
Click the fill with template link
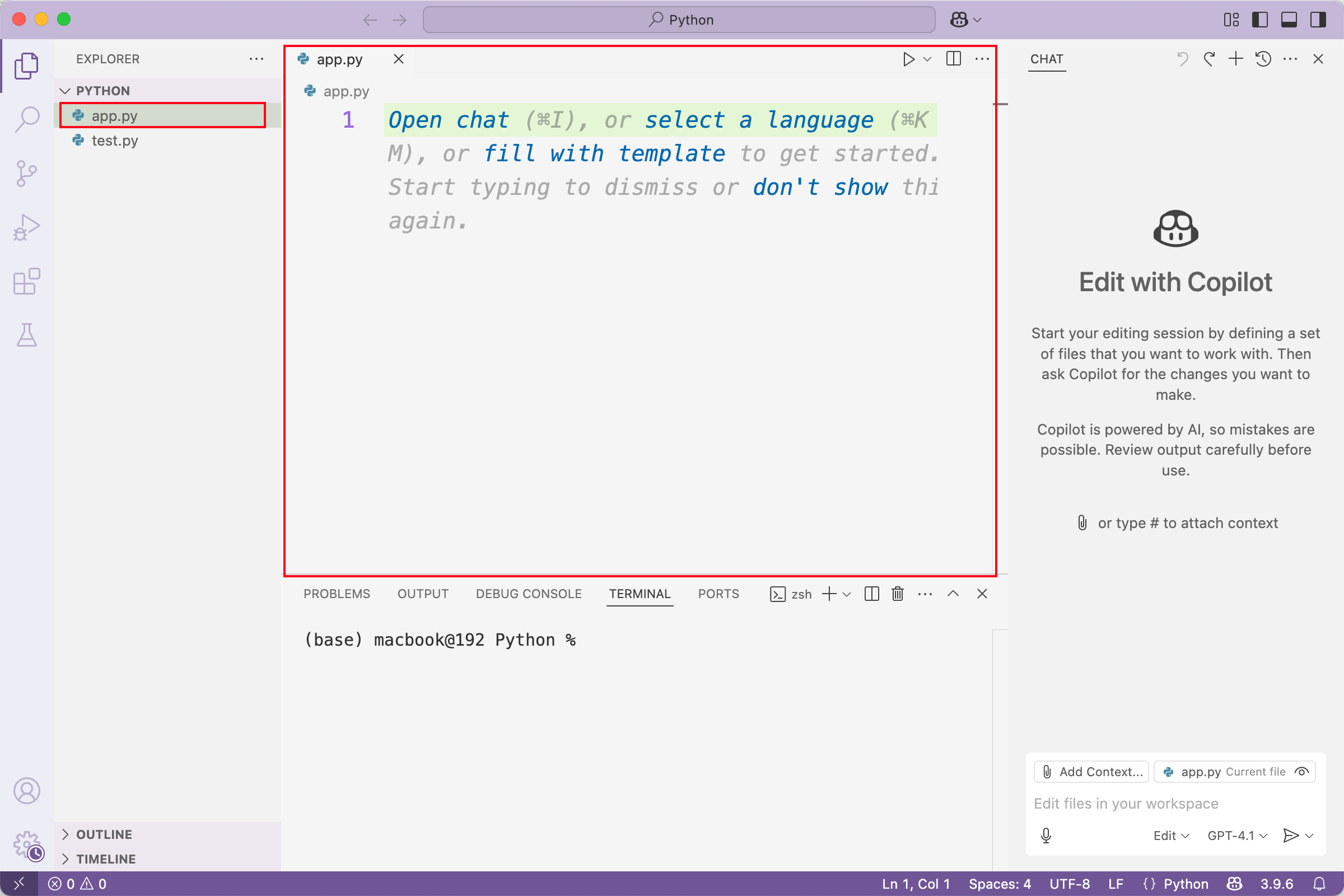pyautogui.click(x=604, y=153)
